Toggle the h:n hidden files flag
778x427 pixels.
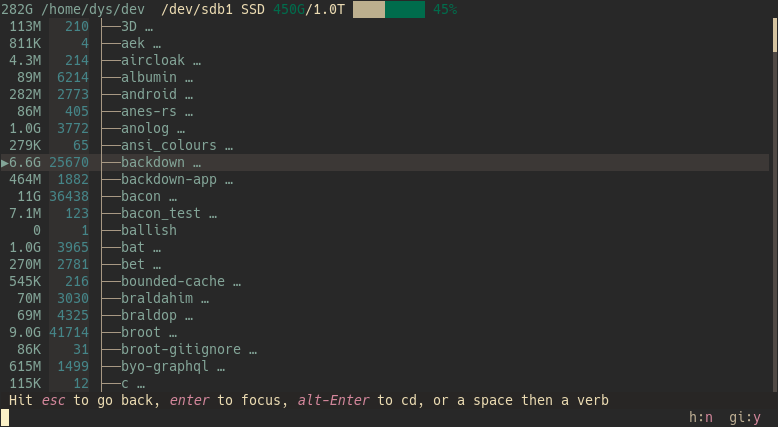pyautogui.click(x=701, y=418)
